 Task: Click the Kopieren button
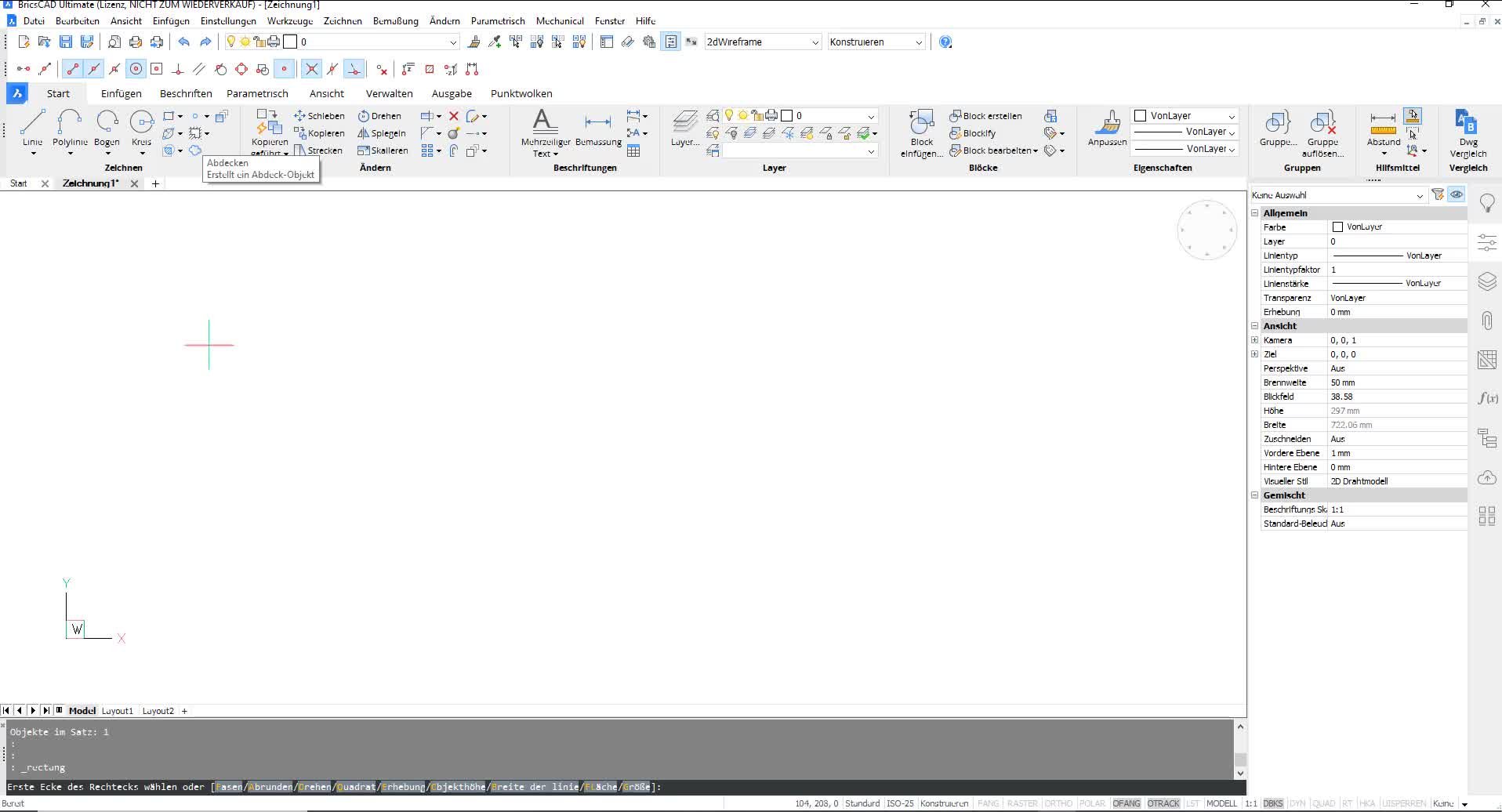319,133
